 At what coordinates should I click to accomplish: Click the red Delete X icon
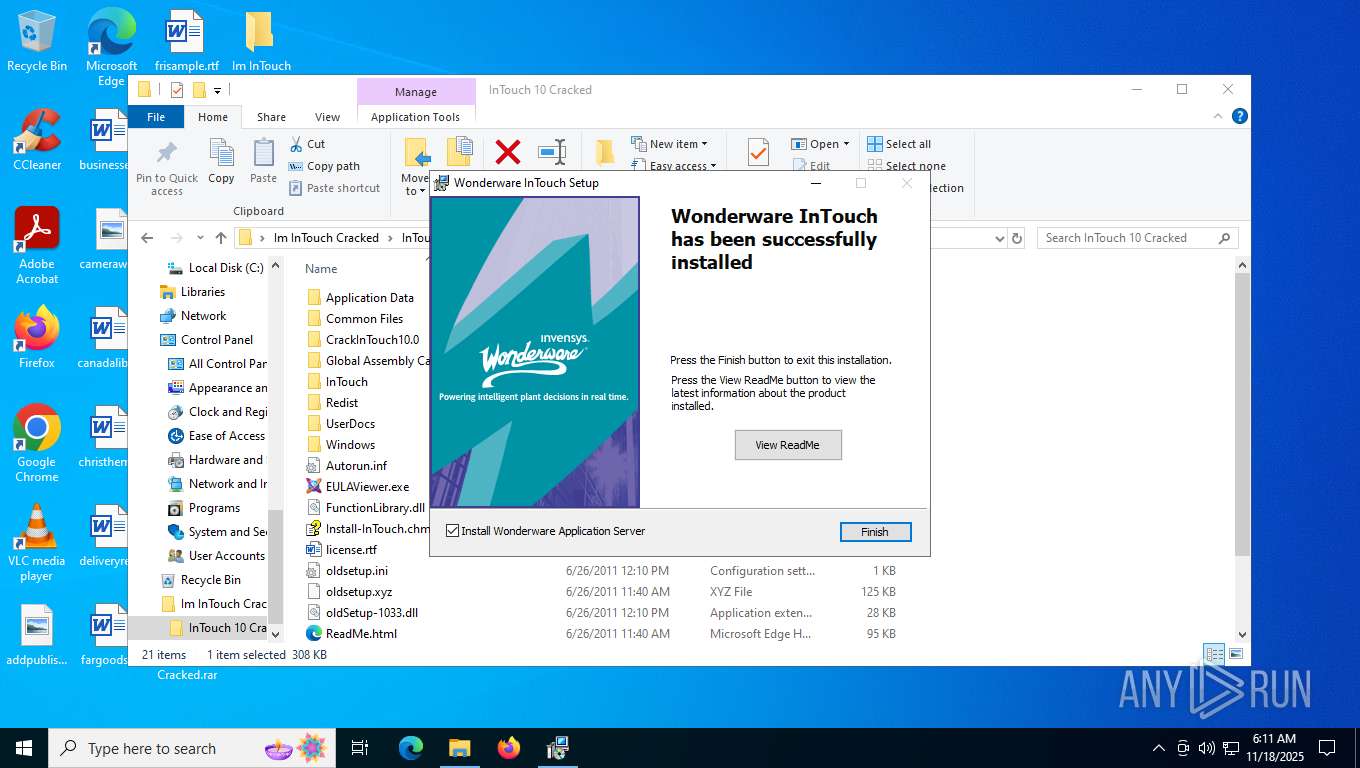click(508, 152)
